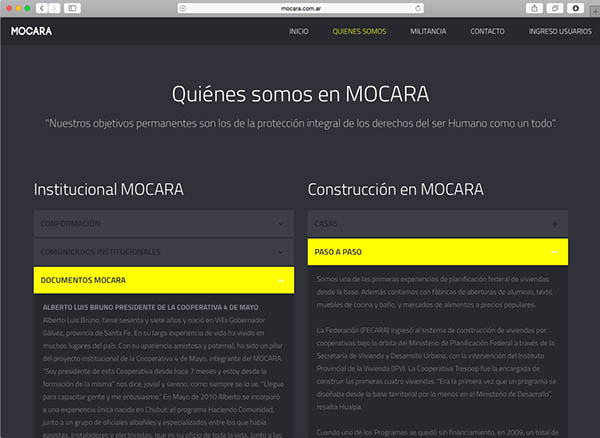Expand the CASAS section plus icon
Screen dimensions: 600x438
tap(555, 224)
